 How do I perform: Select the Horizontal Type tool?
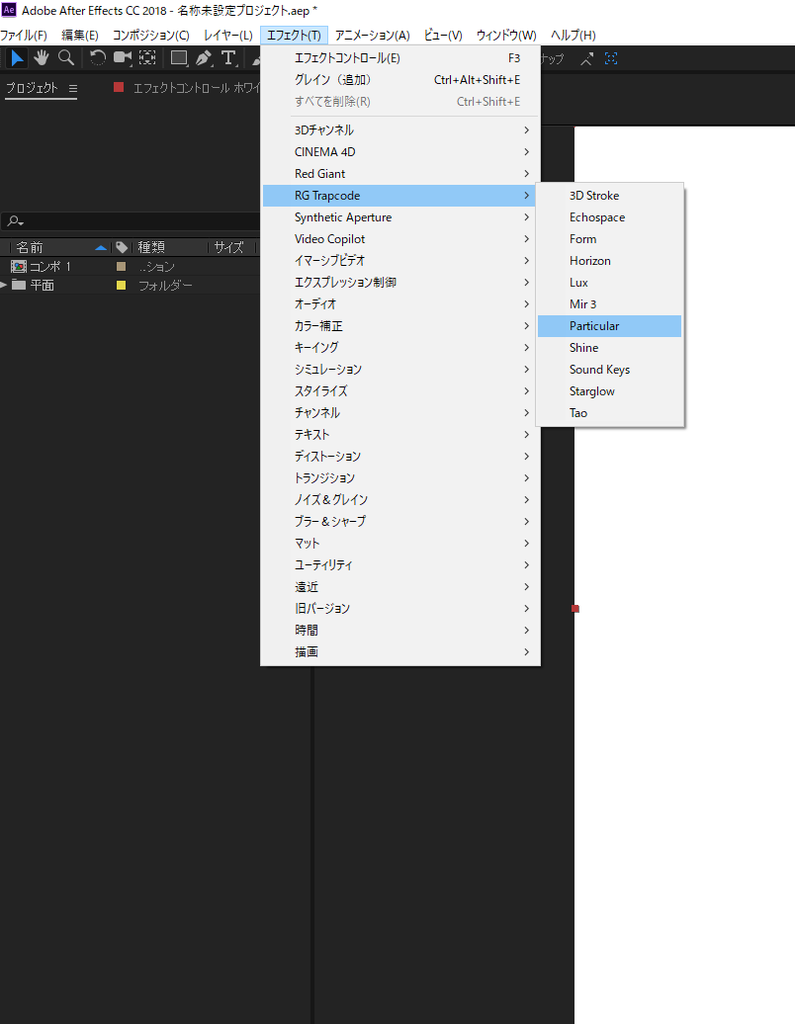click(228, 58)
